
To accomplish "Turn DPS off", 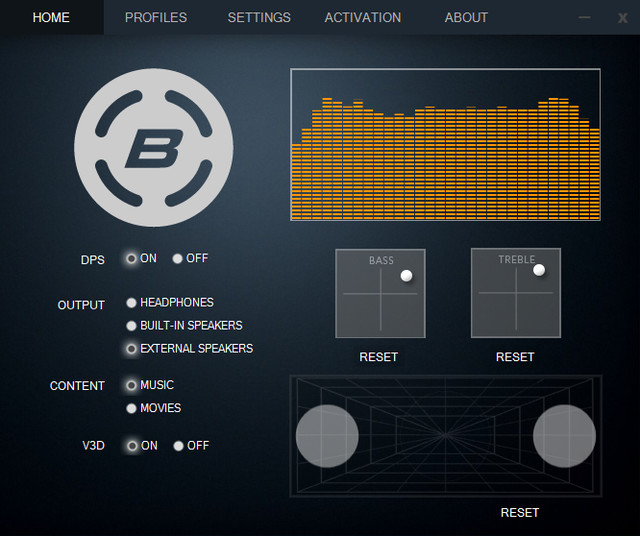I will pyautogui.click(x=178, y=258).
